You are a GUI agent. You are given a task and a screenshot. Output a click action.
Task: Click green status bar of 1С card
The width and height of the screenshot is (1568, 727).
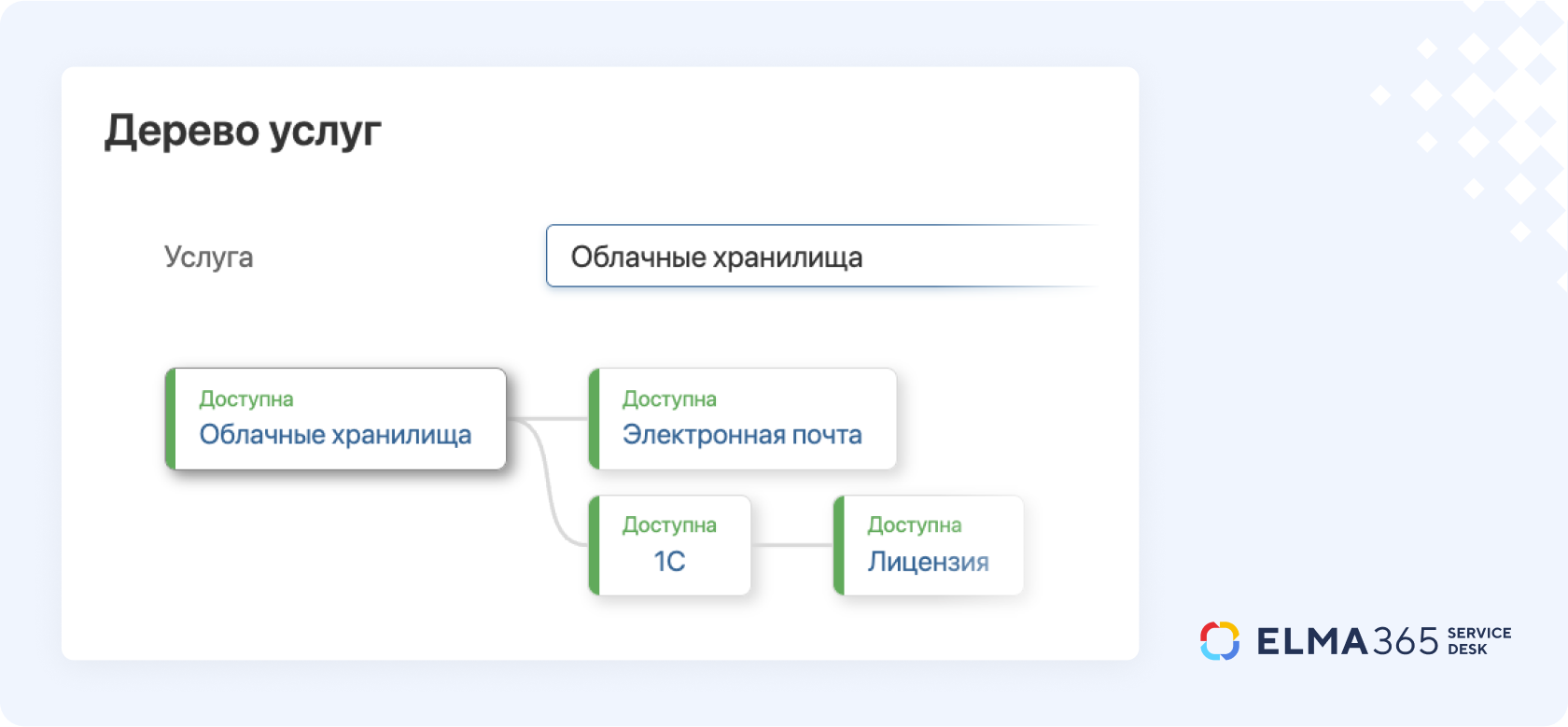point(594,546)
